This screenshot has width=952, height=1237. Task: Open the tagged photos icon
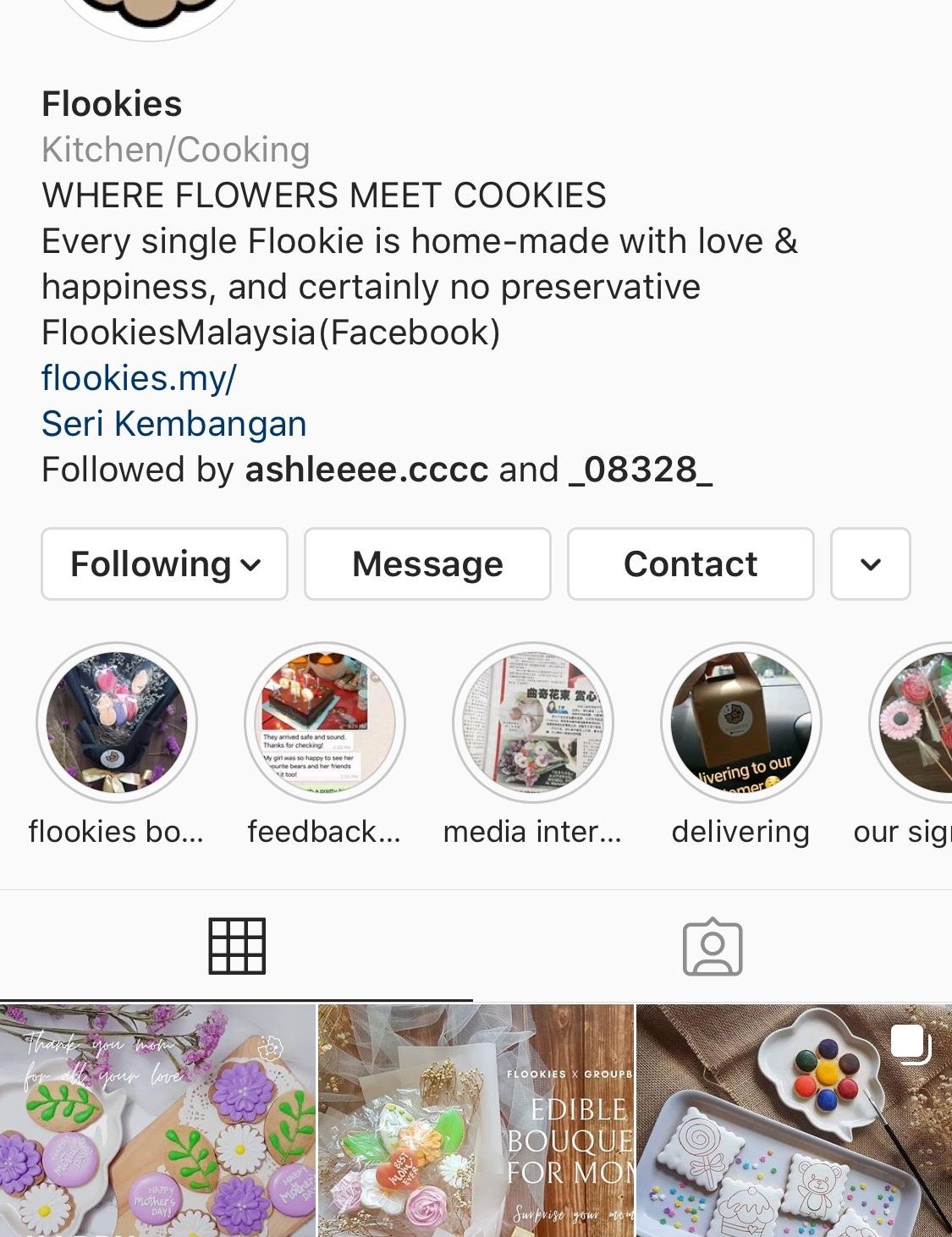pos(713,947)
